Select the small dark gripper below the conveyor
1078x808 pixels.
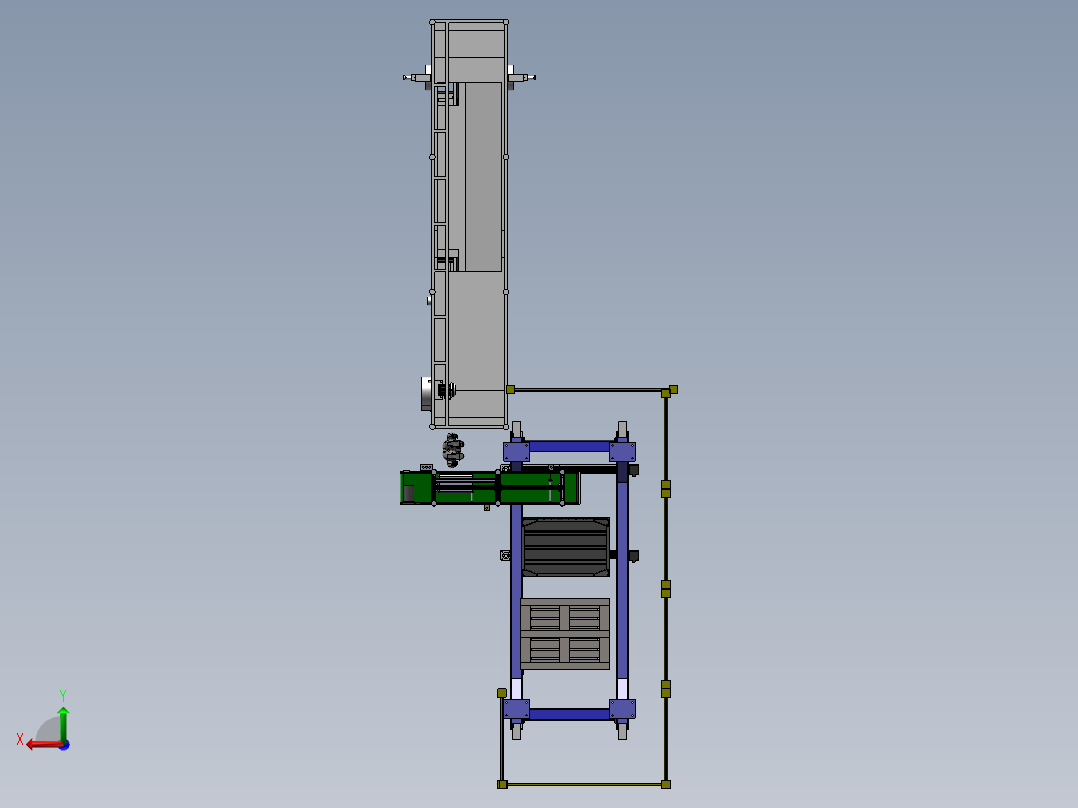tap(453, 450)
